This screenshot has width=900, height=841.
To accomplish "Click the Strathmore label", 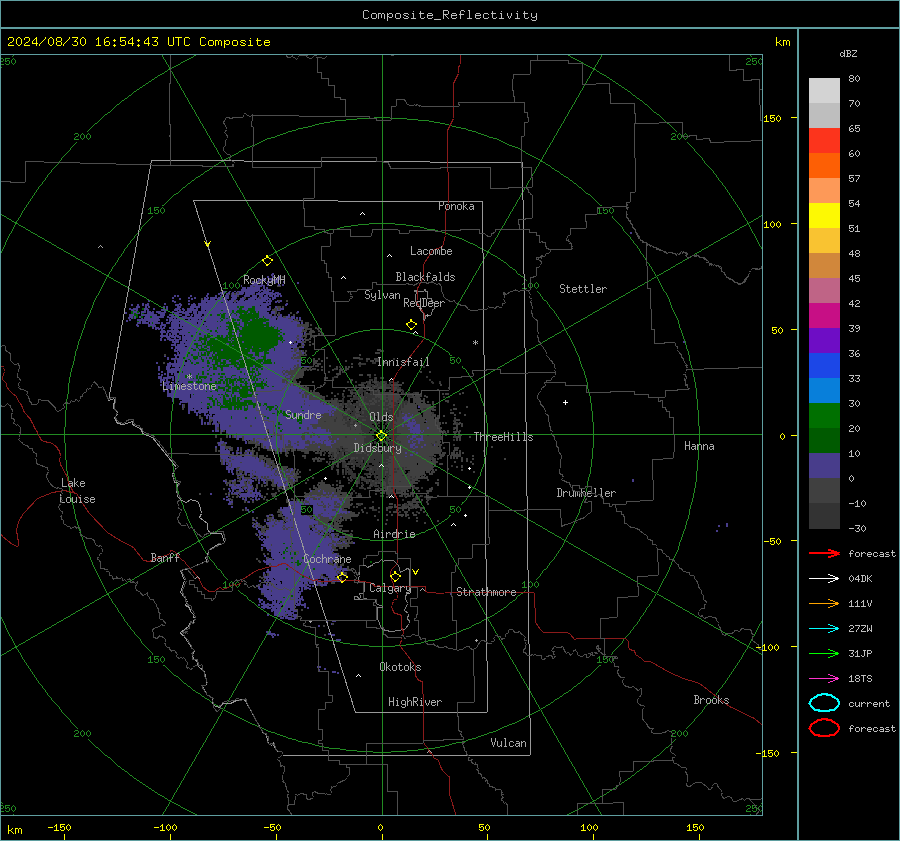I will [486, 592].
